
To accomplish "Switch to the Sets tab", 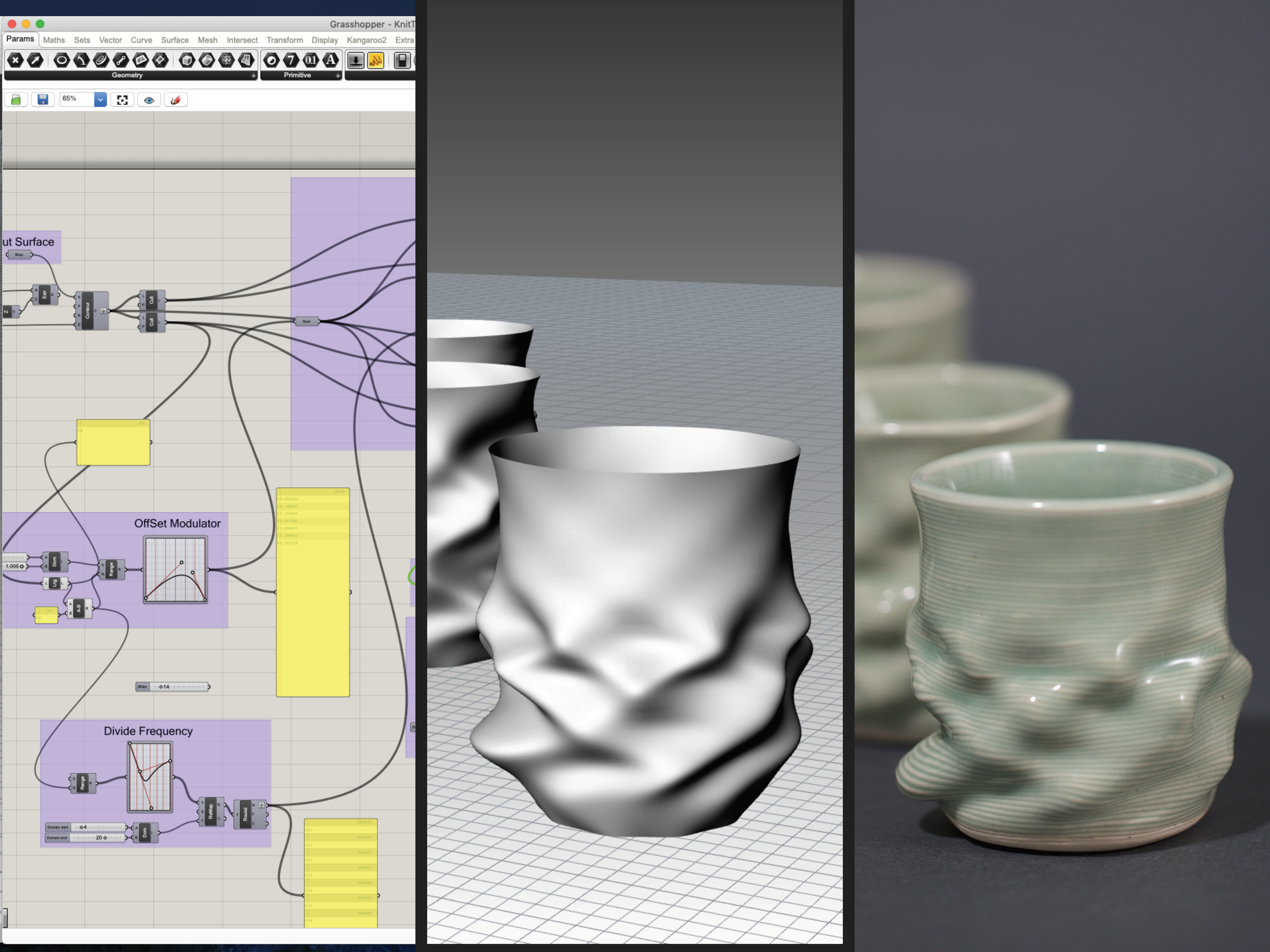I will 82,40.
